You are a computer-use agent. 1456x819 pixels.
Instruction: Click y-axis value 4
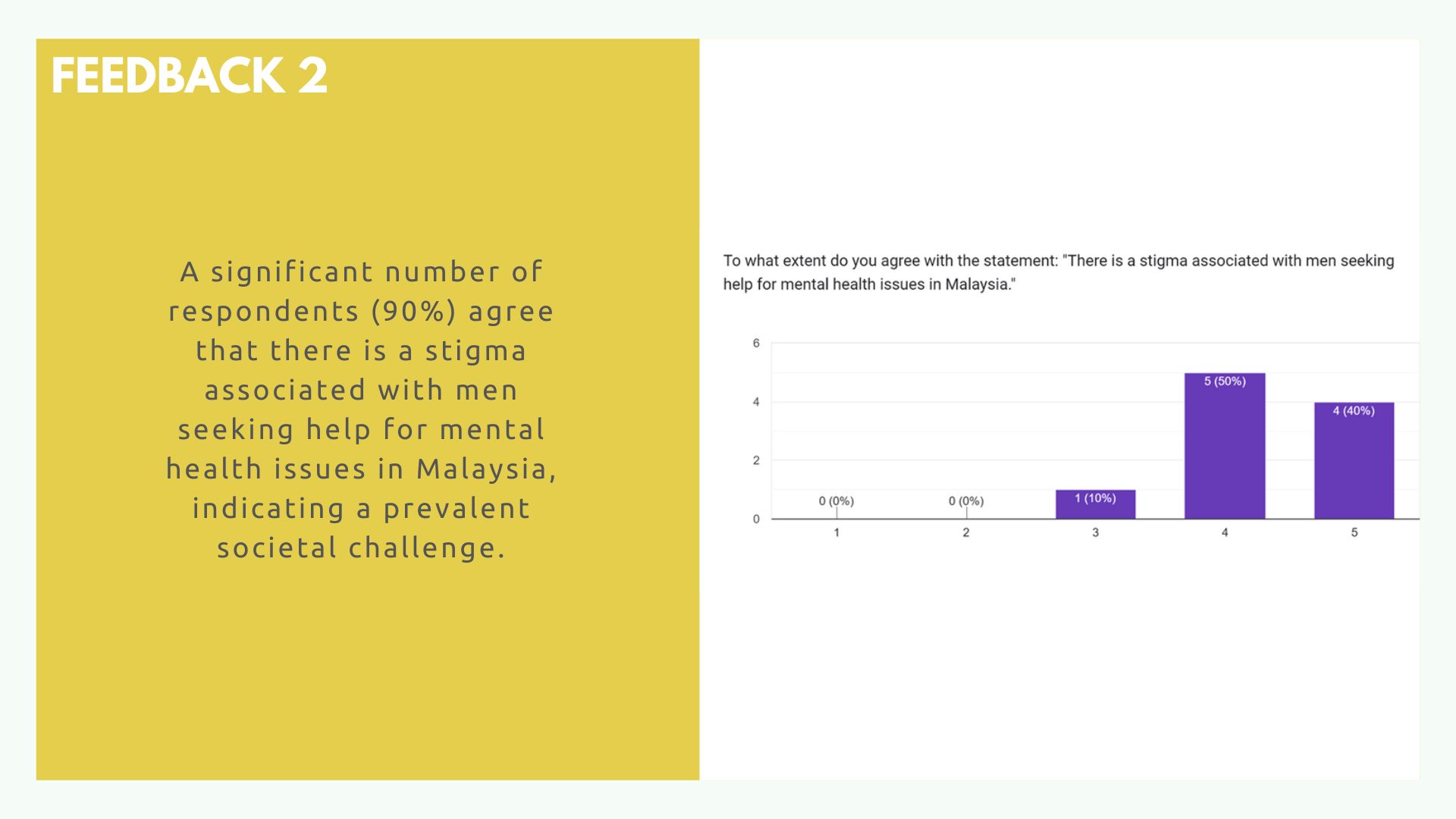[755, 402]
